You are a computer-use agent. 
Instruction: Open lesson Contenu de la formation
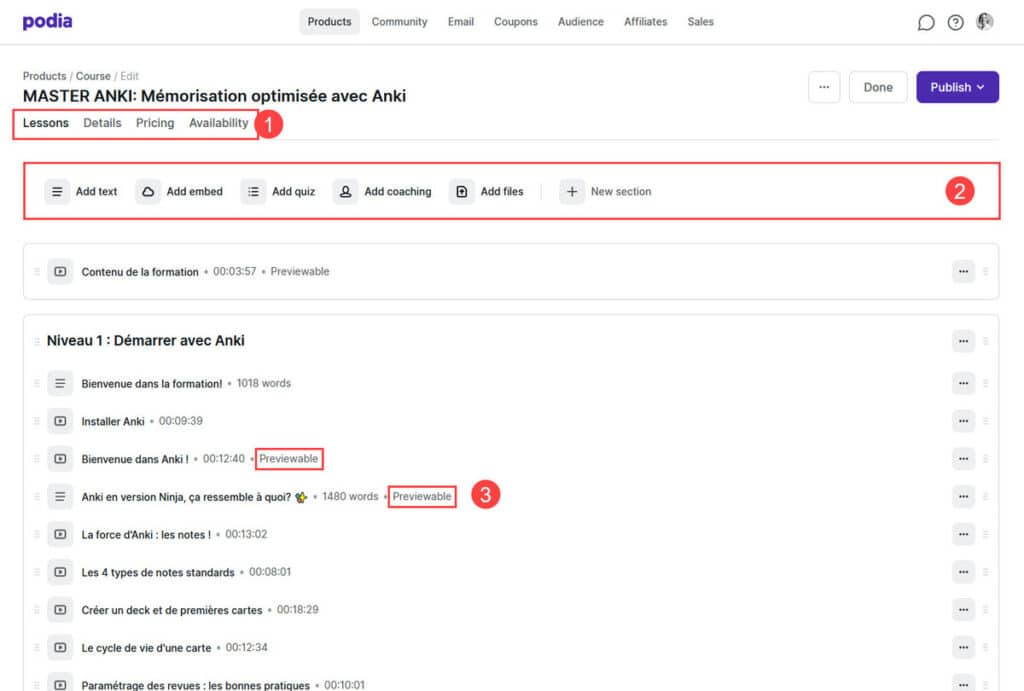140,272
